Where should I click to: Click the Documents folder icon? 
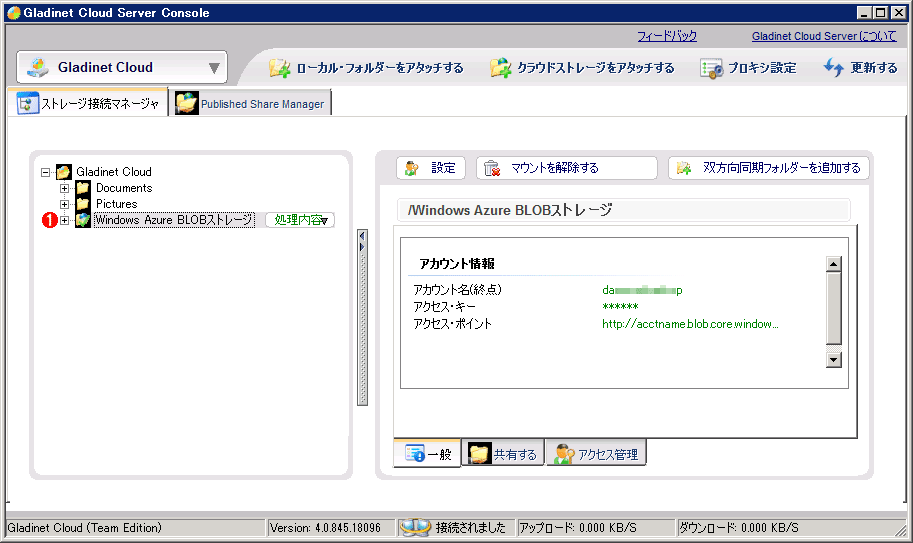pos(83,188)
